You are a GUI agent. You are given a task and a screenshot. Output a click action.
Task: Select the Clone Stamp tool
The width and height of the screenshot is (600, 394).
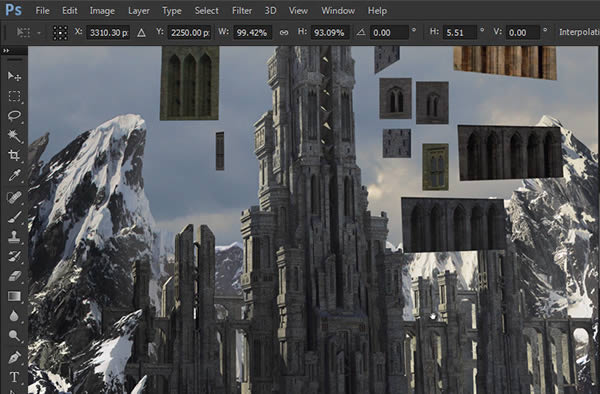(14, 237)
